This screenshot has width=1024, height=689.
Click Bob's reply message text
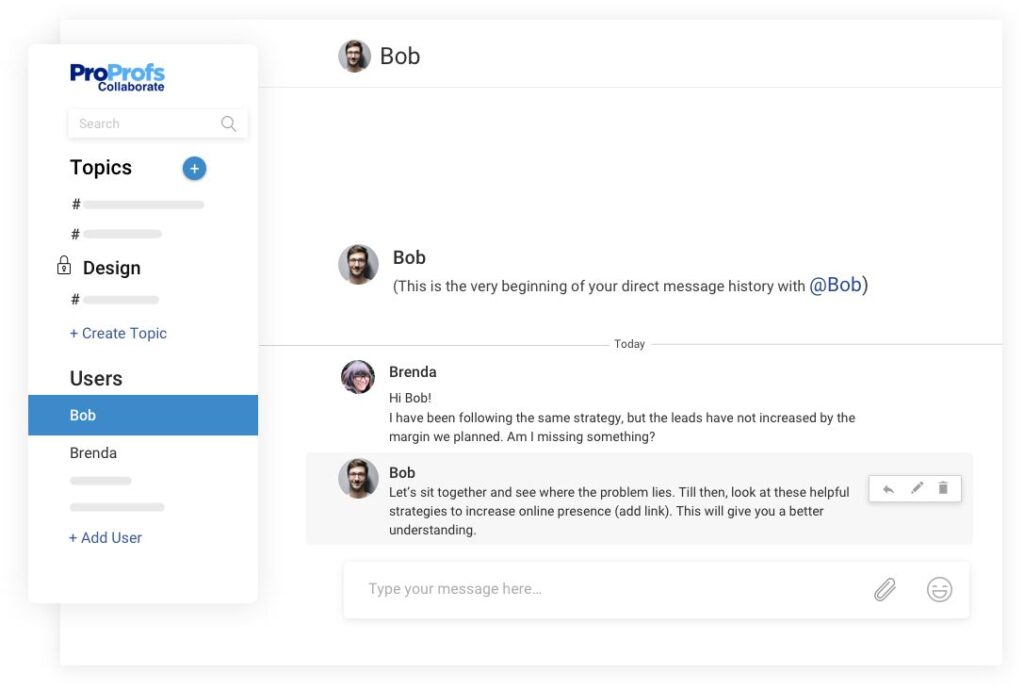pyautogui.click(x=619, y=511)
